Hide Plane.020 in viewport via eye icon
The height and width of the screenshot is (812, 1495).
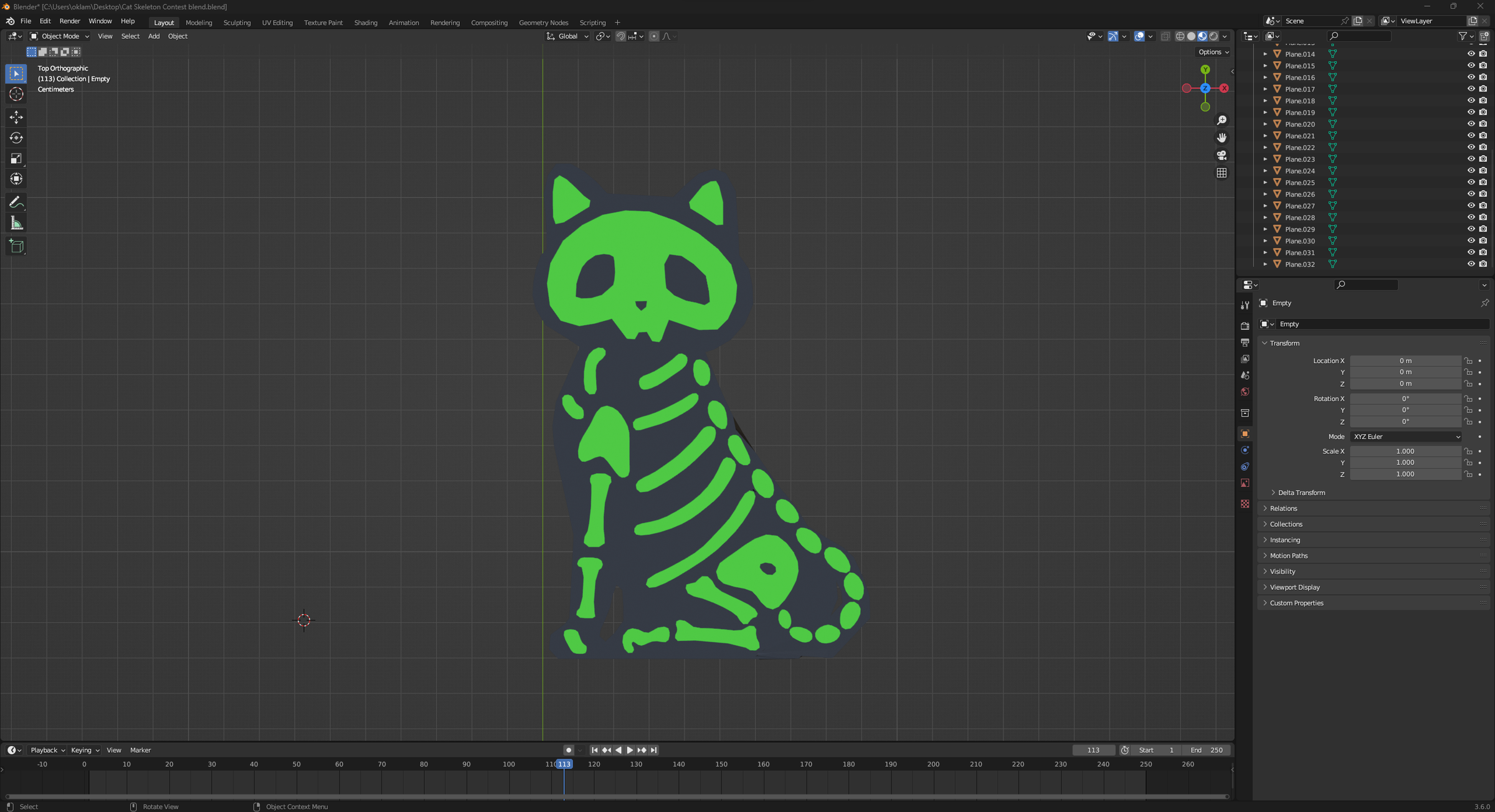pyautogui.click(x=1471, y=124)
